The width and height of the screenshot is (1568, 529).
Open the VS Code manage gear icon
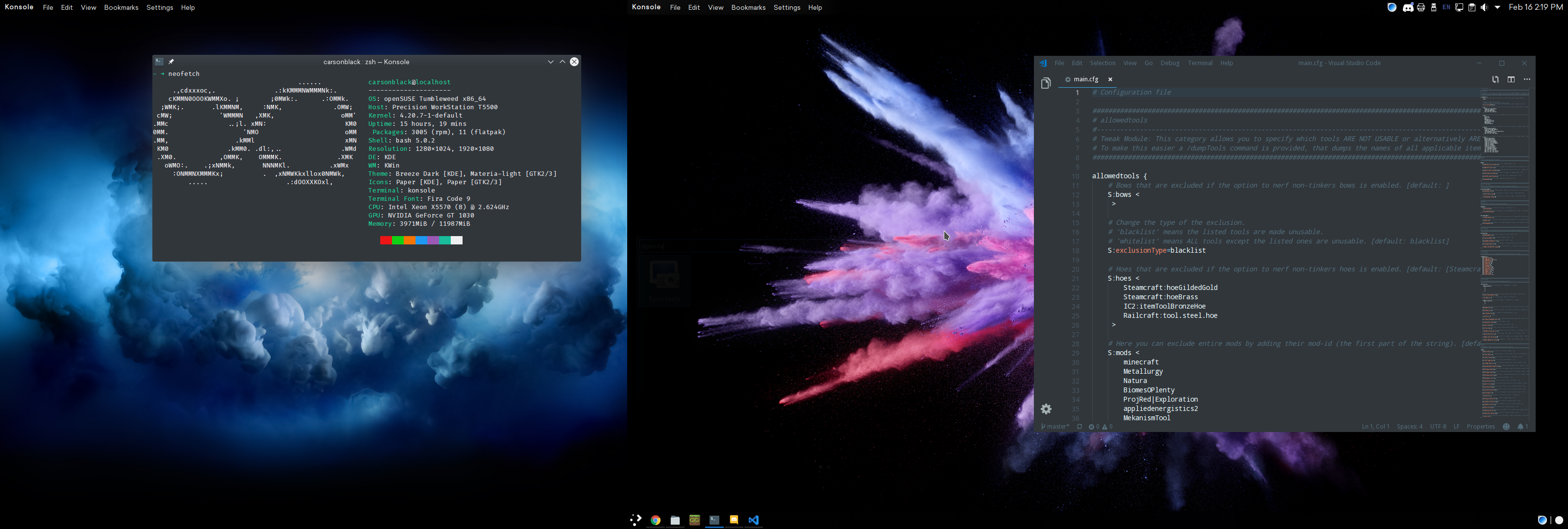1046,409
